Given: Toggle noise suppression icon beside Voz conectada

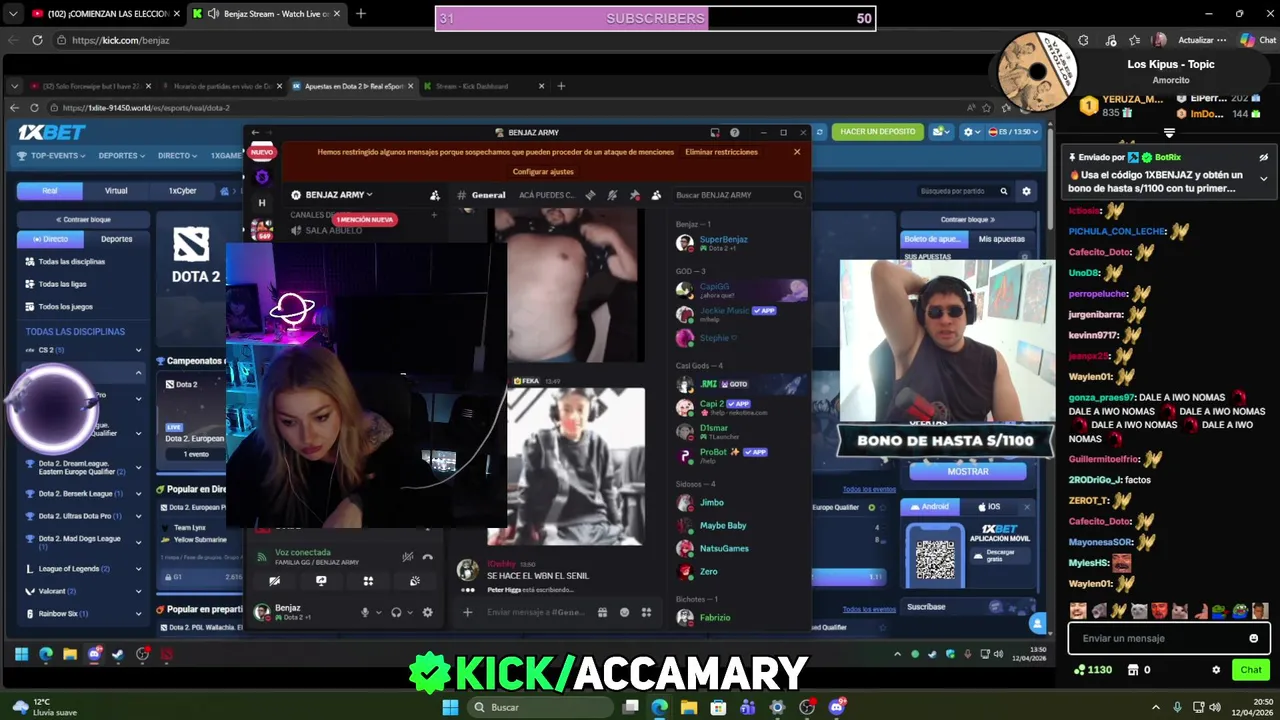Looking at the screenshot, I should tap(407, 557).
